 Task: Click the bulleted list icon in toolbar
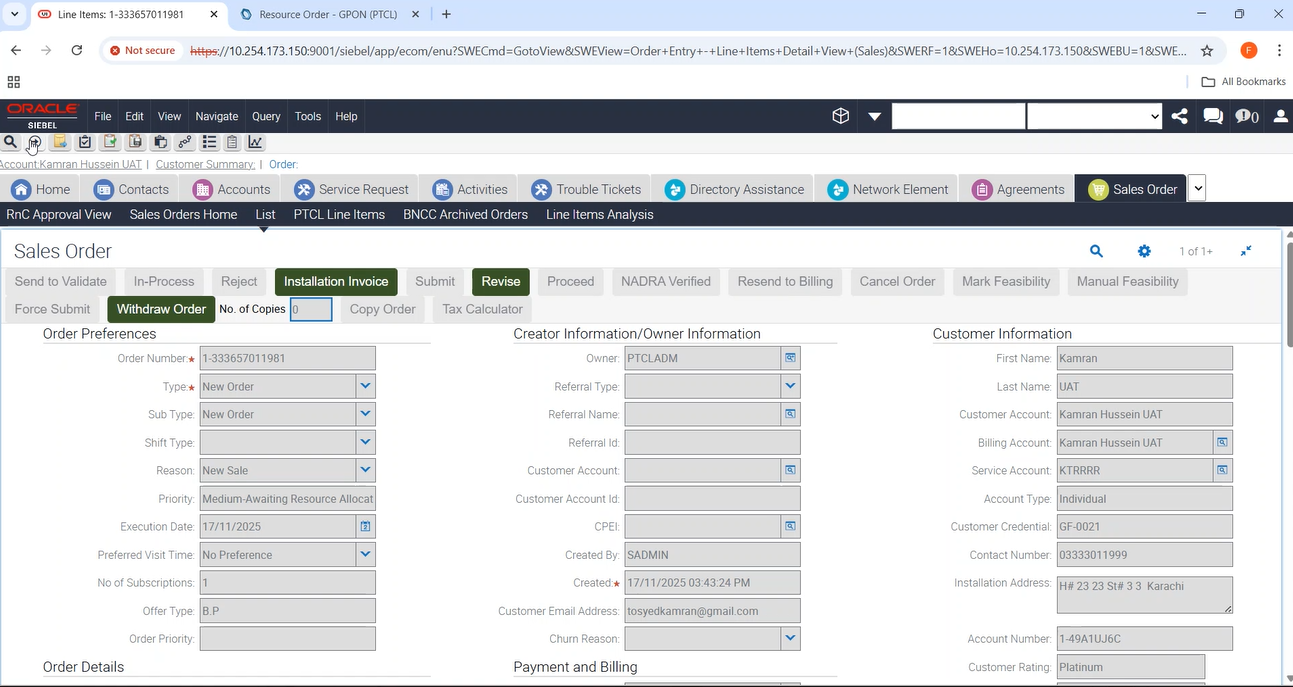pos(209,142)
